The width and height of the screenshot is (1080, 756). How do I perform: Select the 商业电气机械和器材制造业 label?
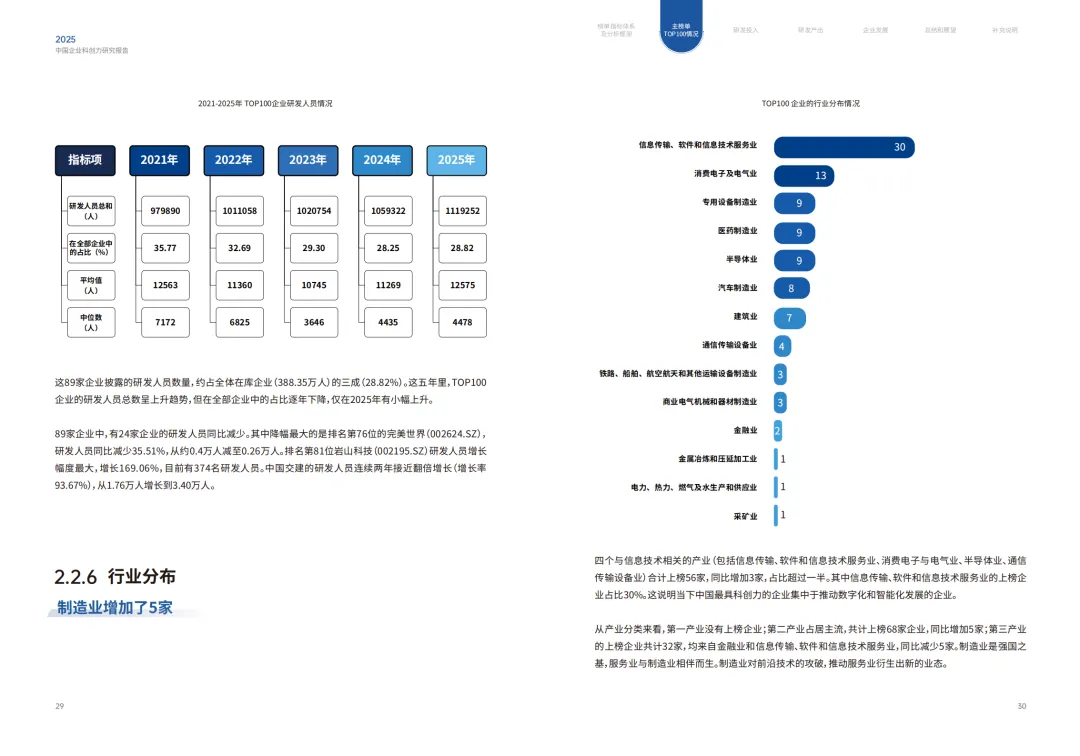coord(709,401)
